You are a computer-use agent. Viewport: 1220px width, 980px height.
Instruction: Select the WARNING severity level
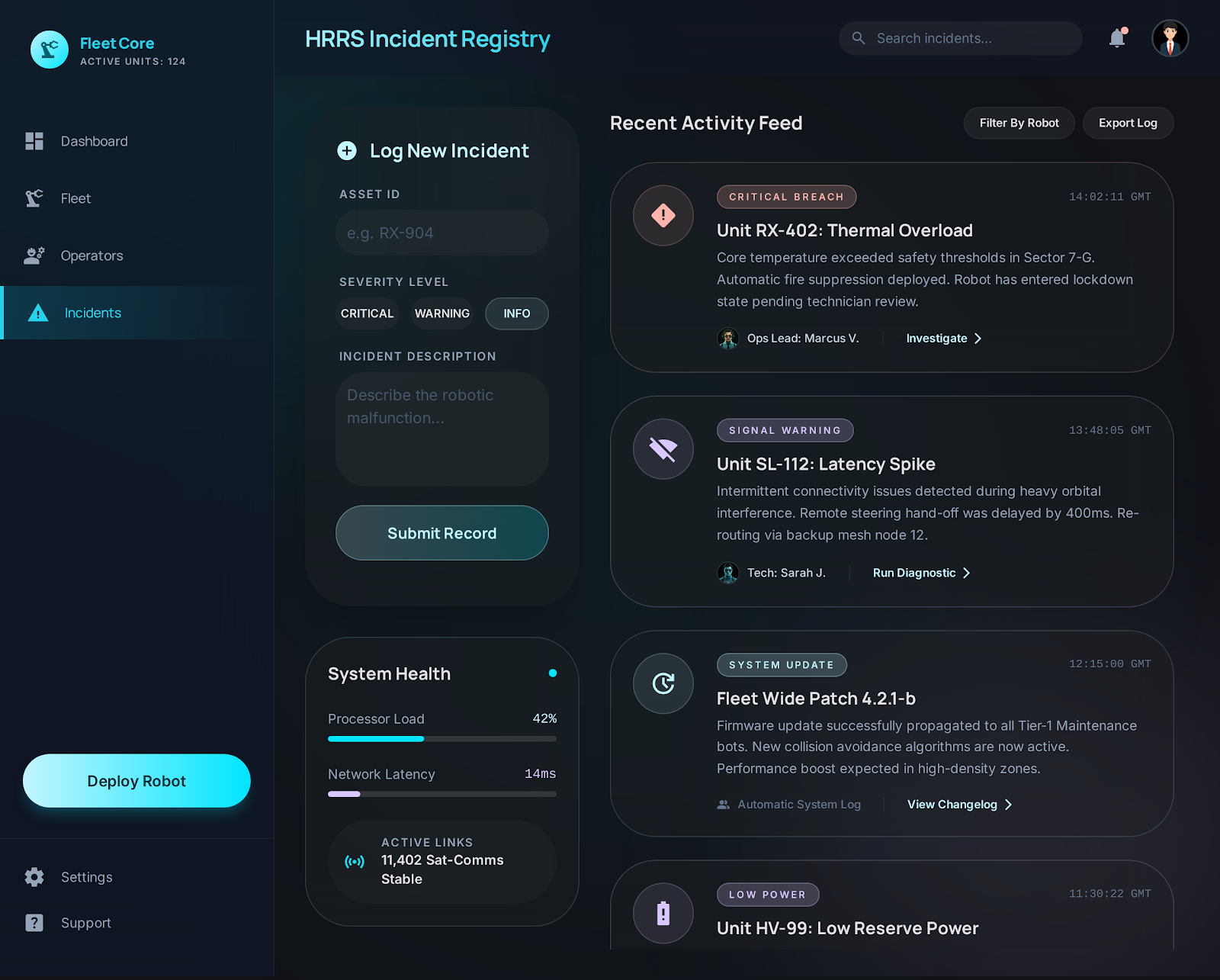(x=441, y=313)
